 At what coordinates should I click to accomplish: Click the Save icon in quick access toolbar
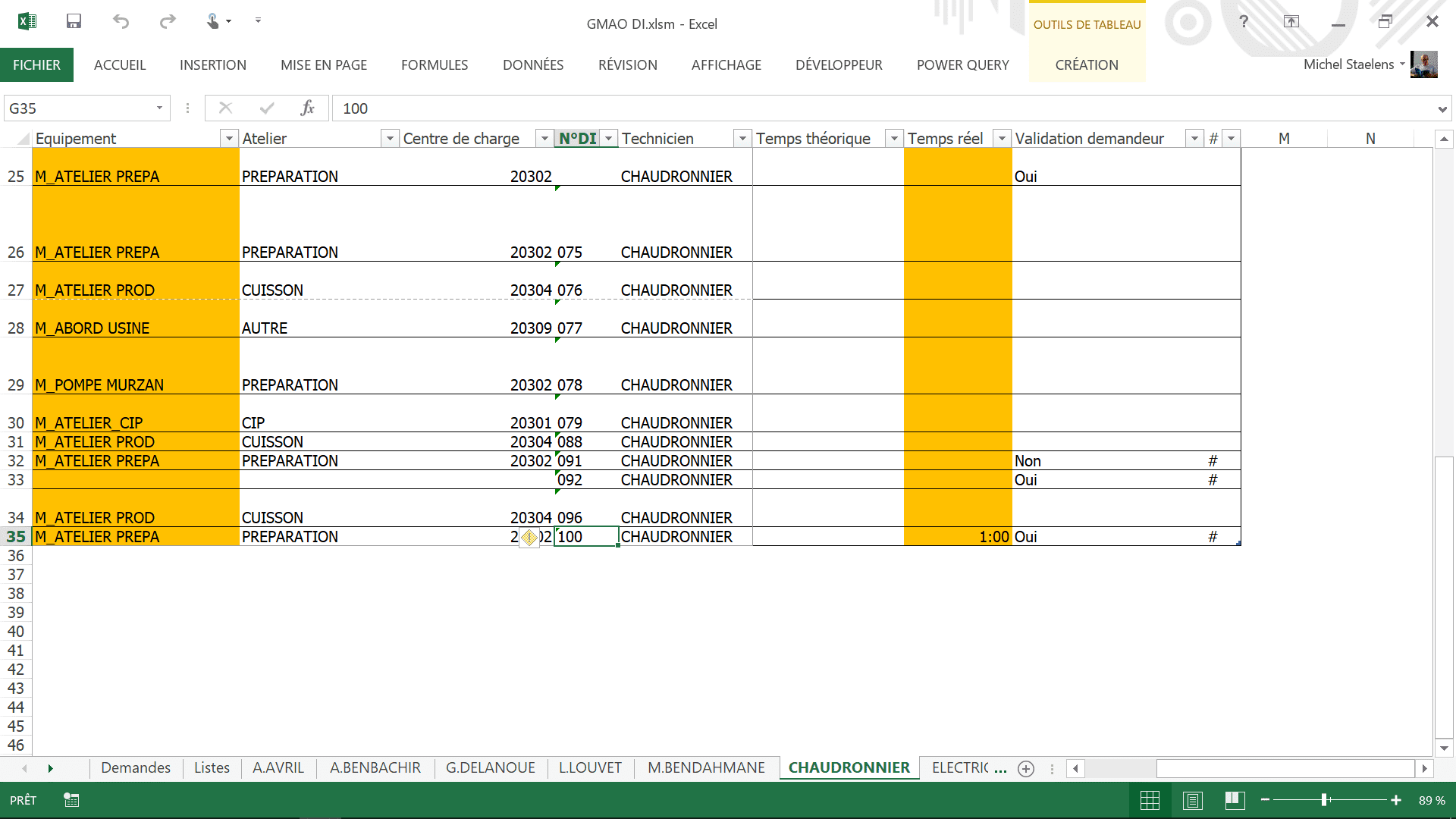[74, 21]
